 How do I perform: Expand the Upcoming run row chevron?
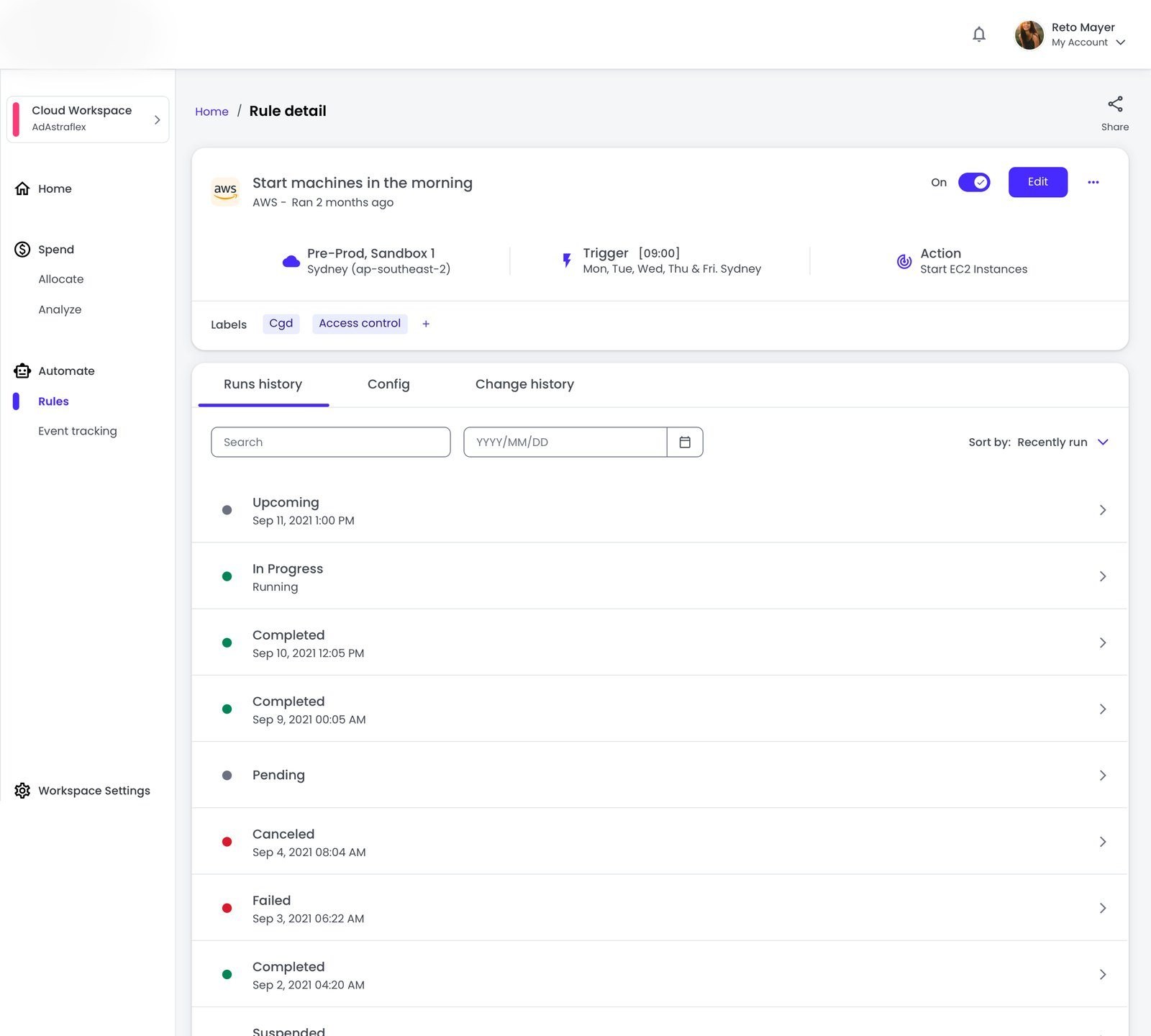pyautogui.click(x=1102, y=510)
